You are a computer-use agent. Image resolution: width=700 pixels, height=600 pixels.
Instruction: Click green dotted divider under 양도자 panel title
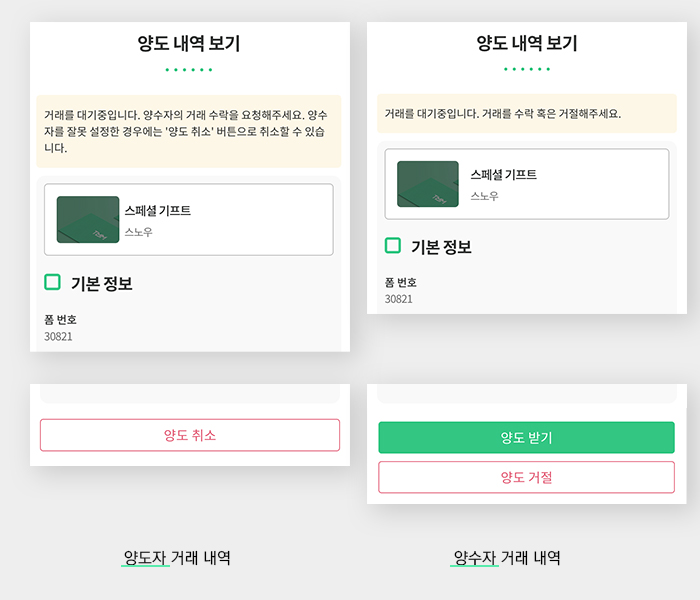click(189, 70)
